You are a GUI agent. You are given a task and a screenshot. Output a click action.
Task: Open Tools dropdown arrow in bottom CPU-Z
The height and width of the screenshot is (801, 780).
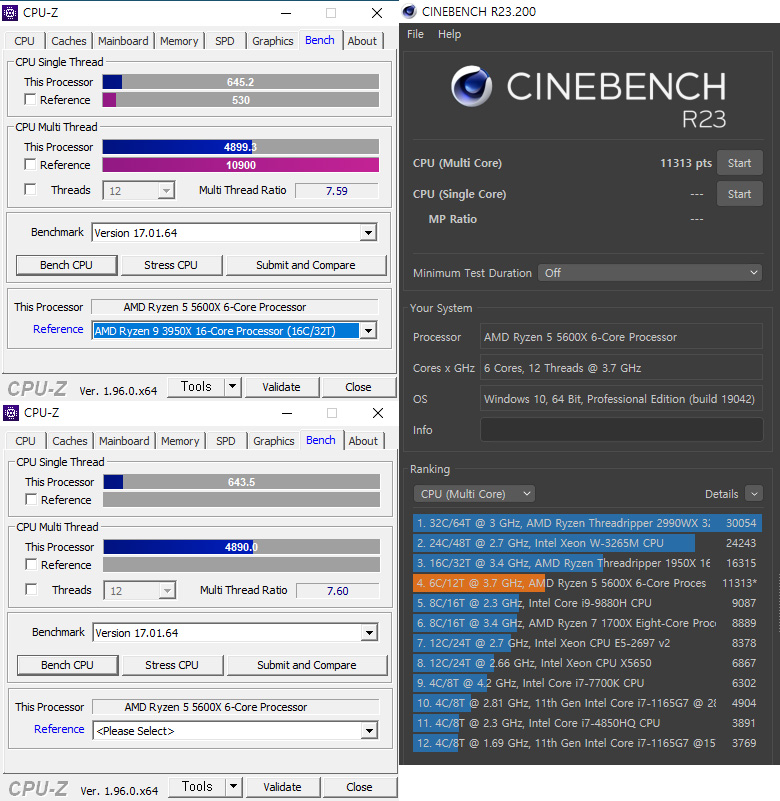(x=233, y=787)
